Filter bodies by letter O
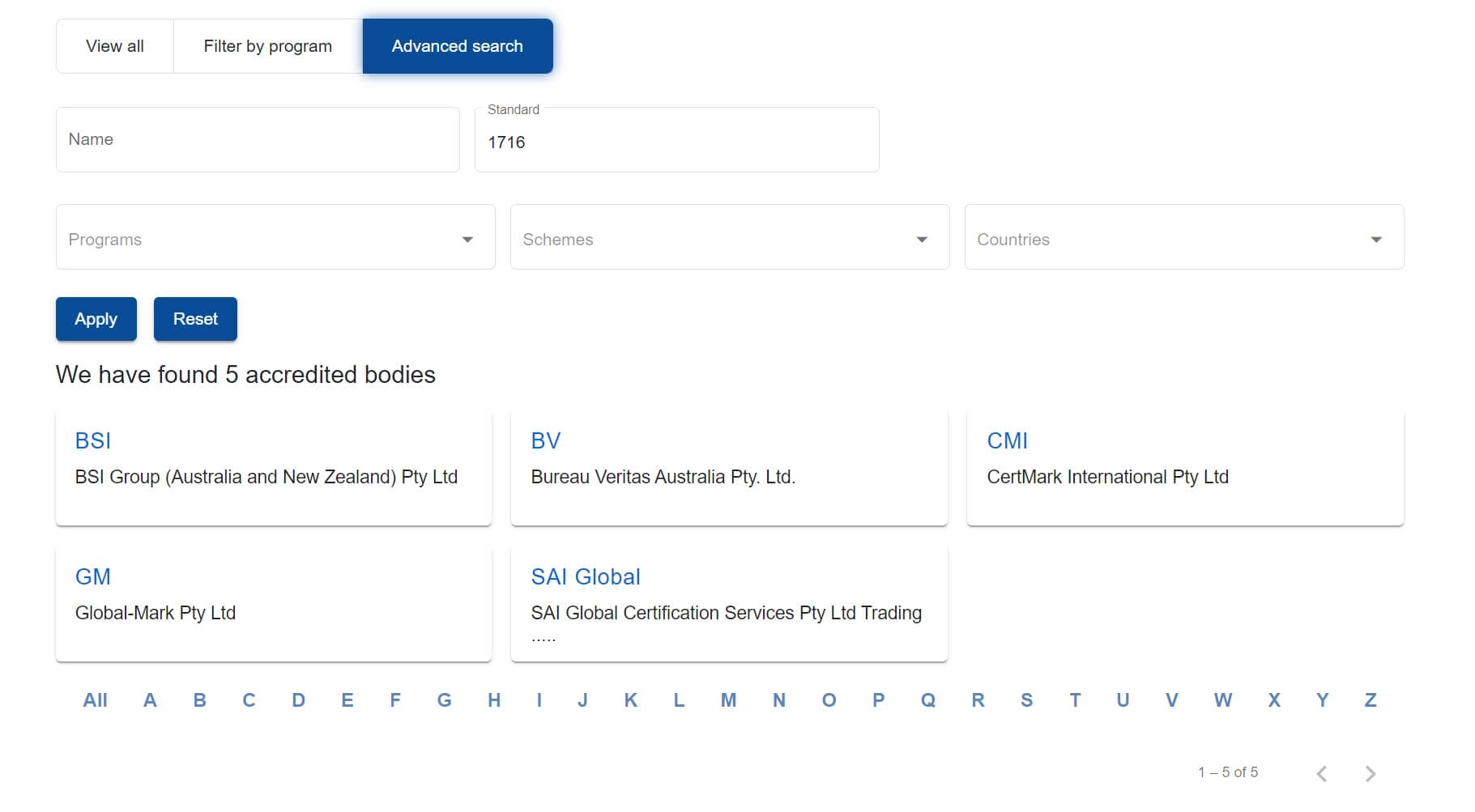1475x812 pixels. (x=829, y=700)
